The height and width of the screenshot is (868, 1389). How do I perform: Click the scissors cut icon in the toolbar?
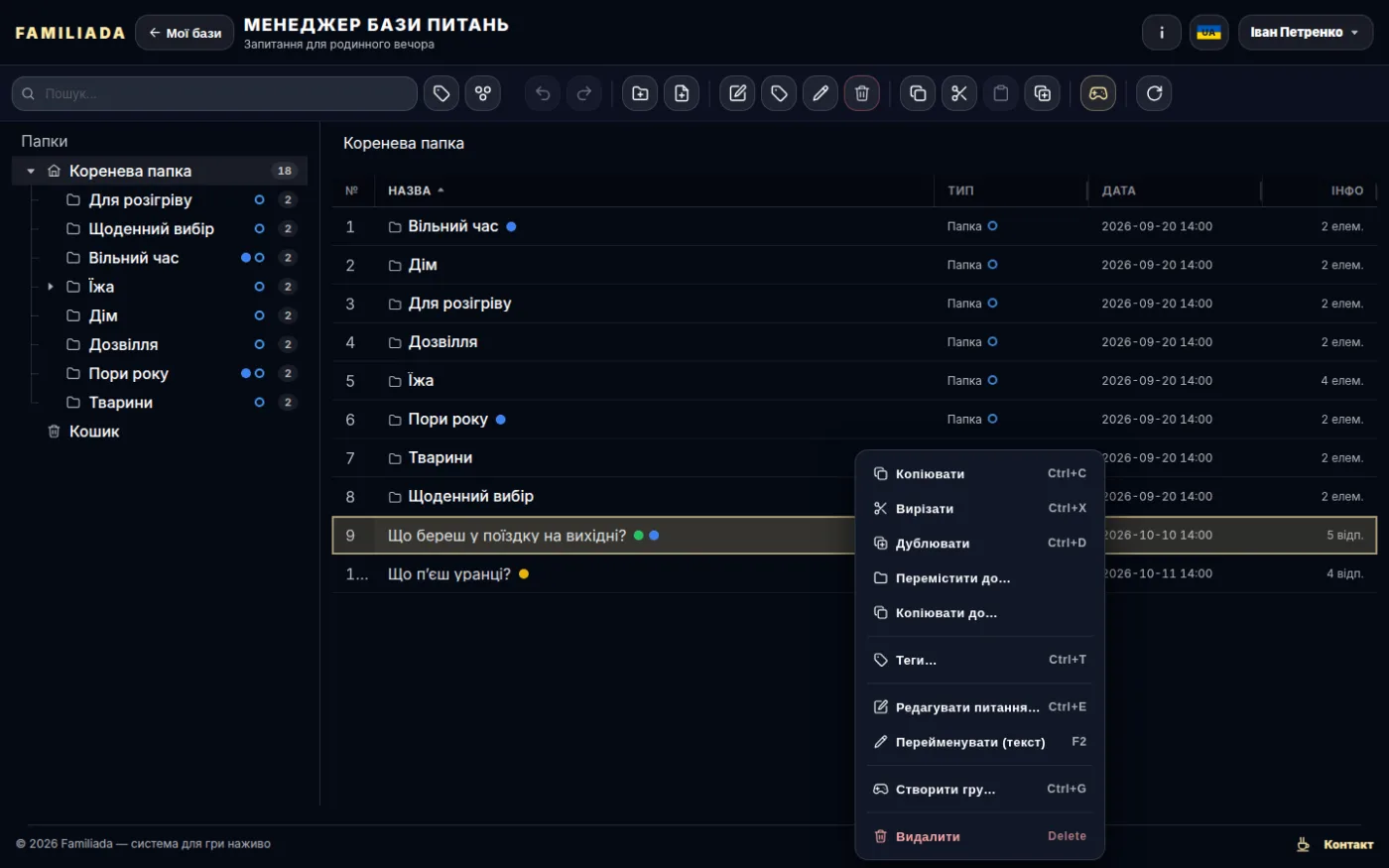click(959, 93)
